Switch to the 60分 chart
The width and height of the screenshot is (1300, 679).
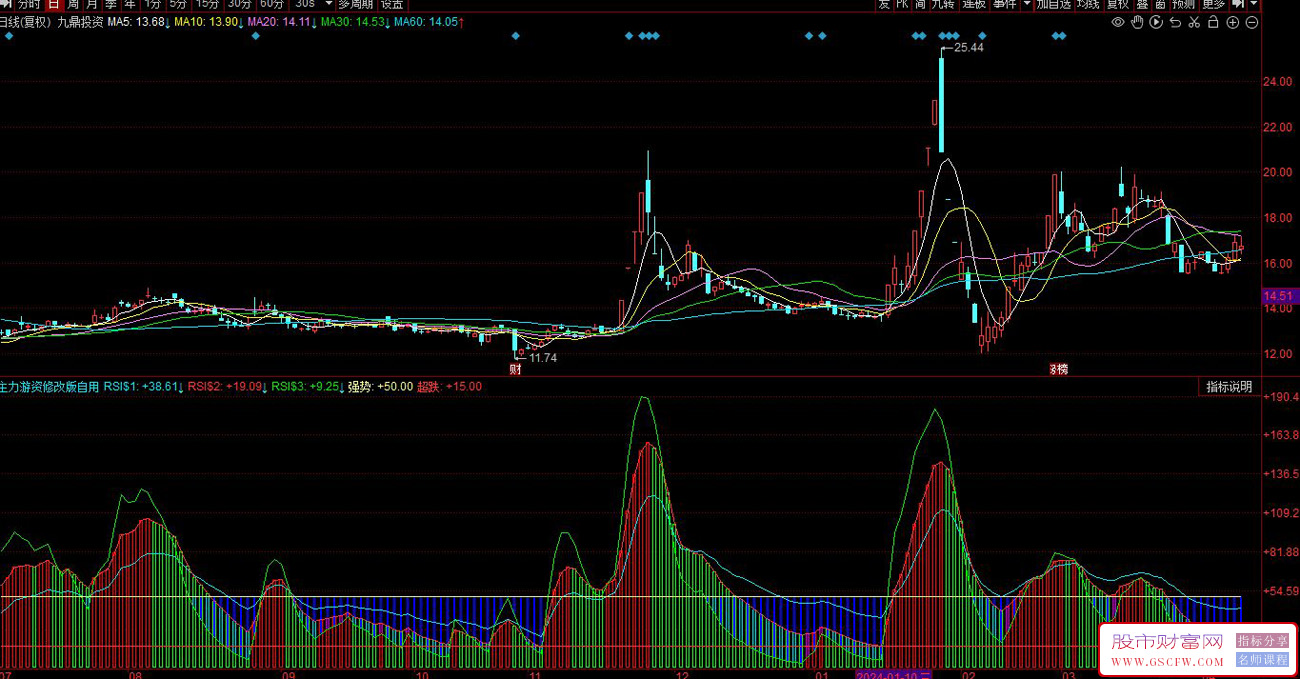272,4
